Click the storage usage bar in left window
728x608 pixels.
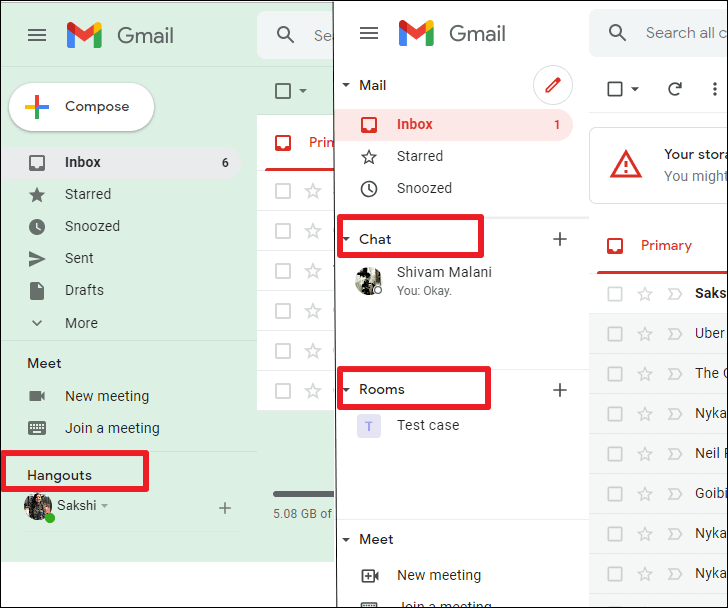point(304,494)
